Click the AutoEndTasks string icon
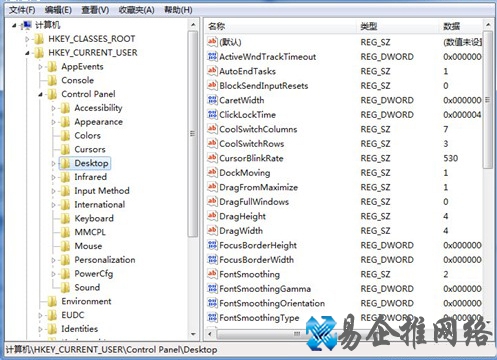Viewport: 497px width, 360px height. pyautogui.click(x=212, y=71)
